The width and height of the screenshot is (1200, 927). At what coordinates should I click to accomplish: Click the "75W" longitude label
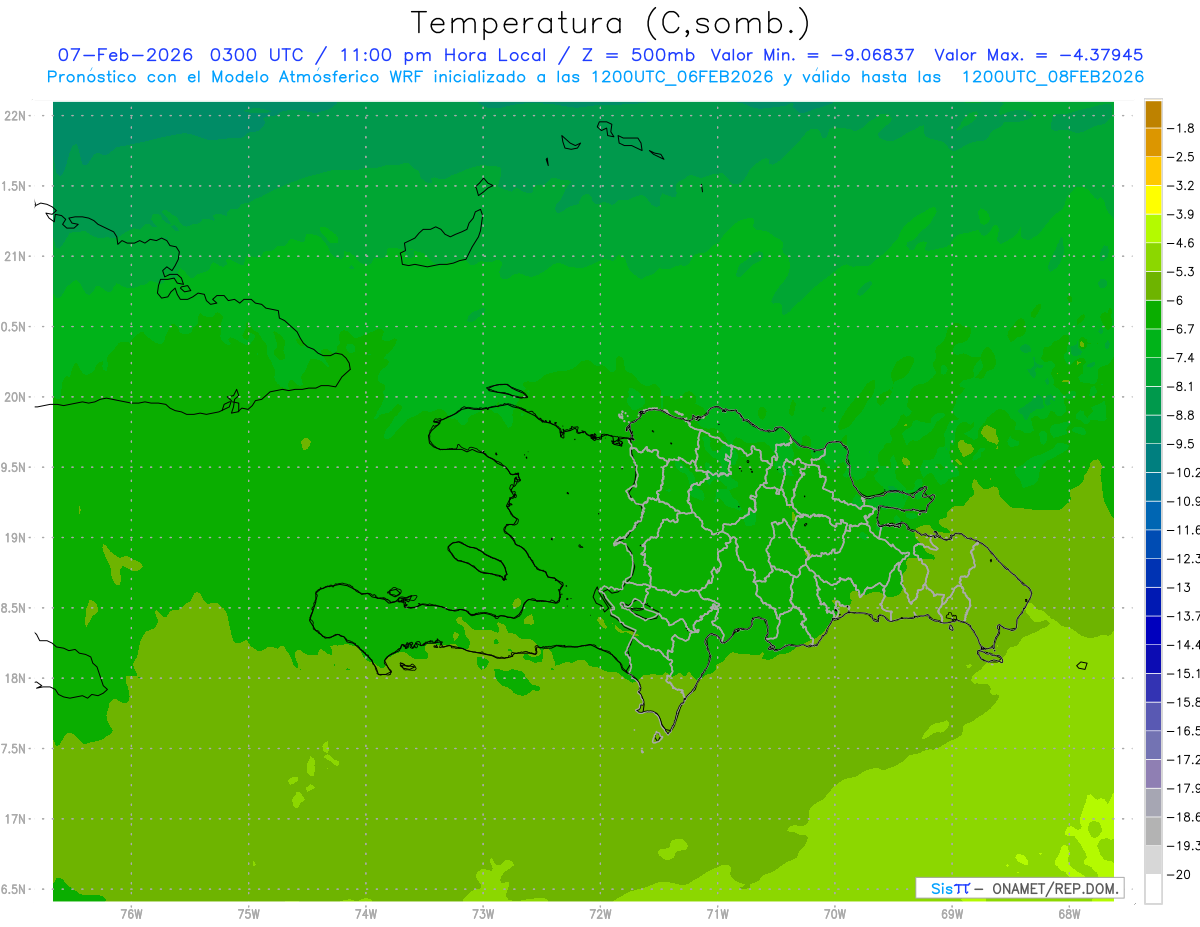click(x=249, y=914)
